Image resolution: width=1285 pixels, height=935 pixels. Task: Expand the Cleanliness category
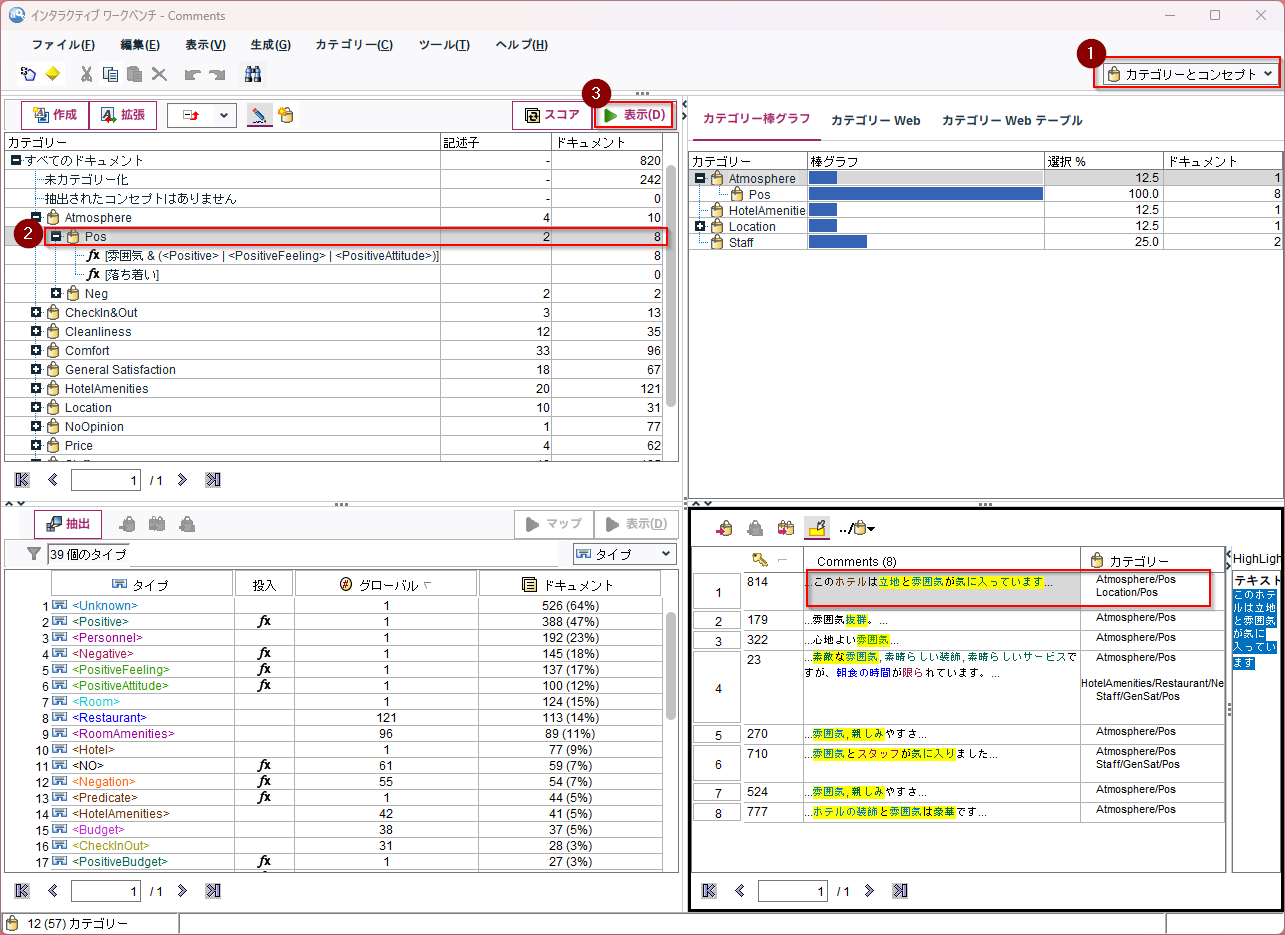click(36, 331)
